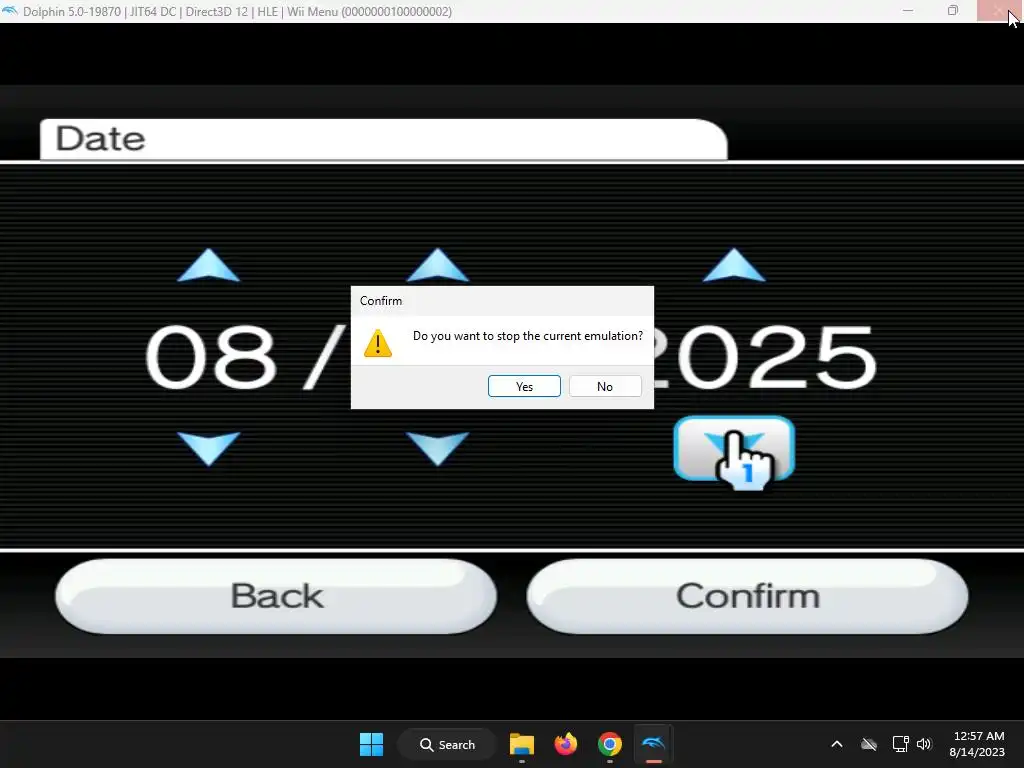Image resolution: width=1024 pixels, height=768 pixels.
Task: Select the Back button in Wii settings
Action: [x=276, y=596]
